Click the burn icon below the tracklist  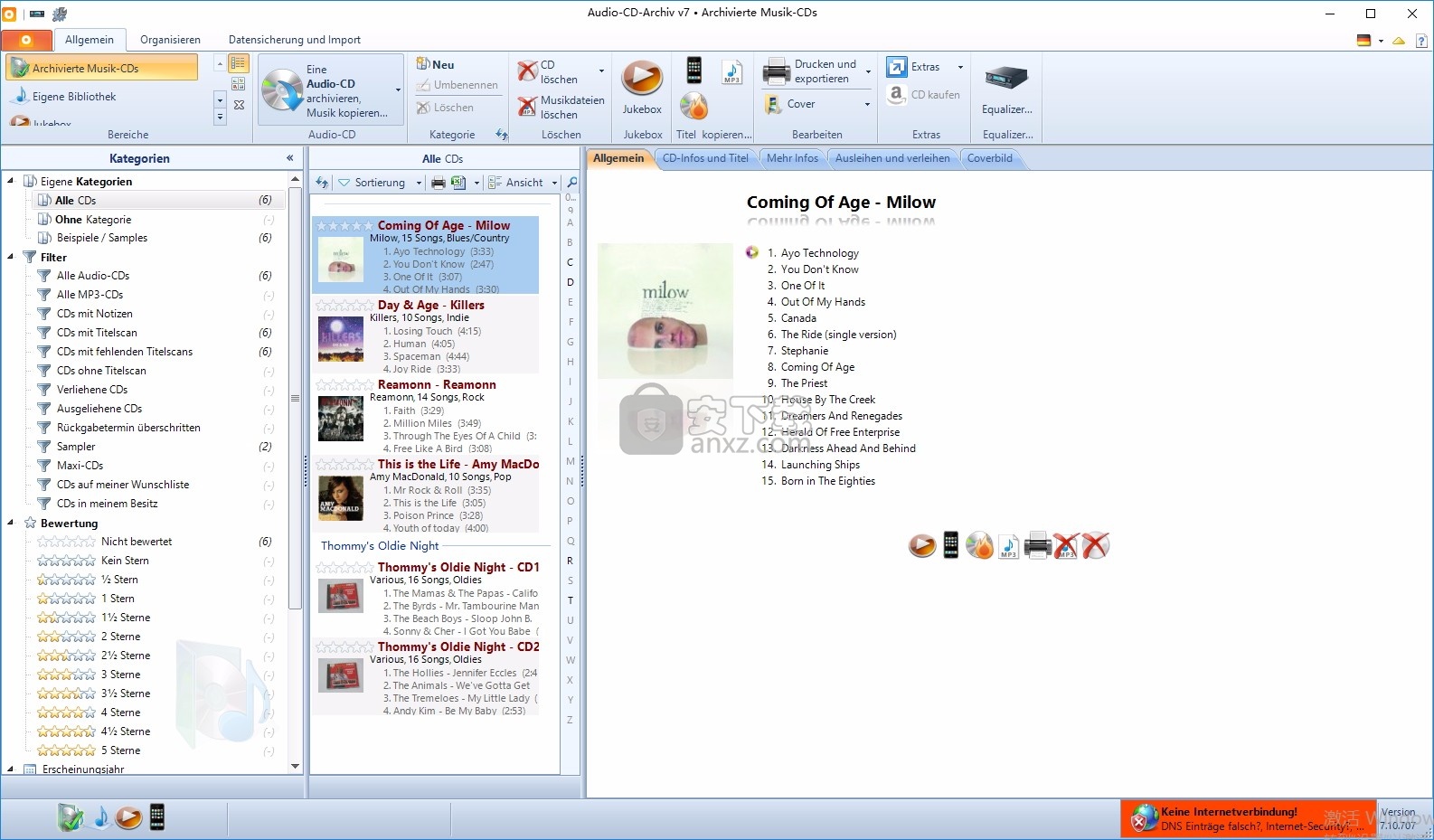pos(979,545)
